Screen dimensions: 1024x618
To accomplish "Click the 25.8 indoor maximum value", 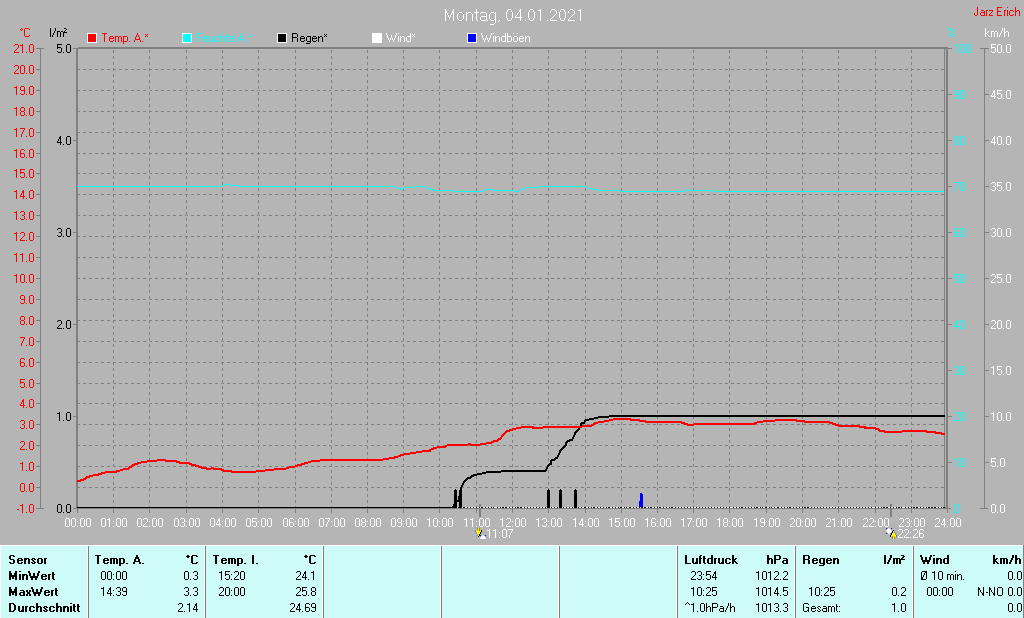I will [306, 592].
